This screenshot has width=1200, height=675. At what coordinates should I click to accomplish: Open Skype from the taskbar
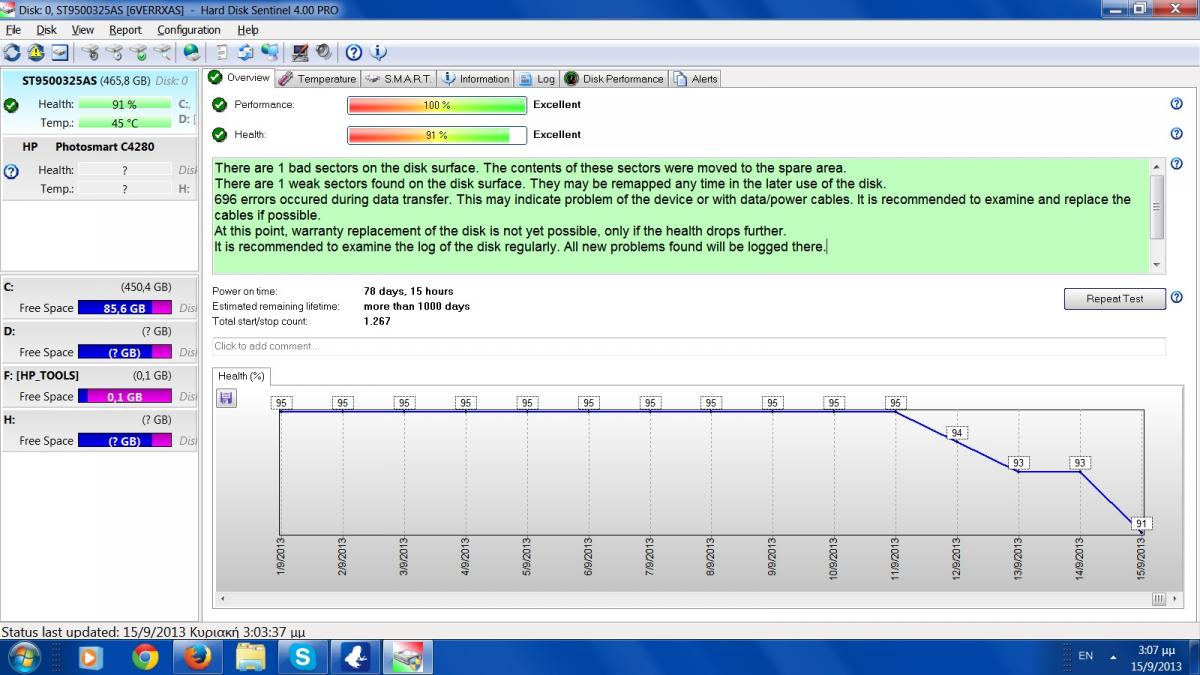coord(301,656)
